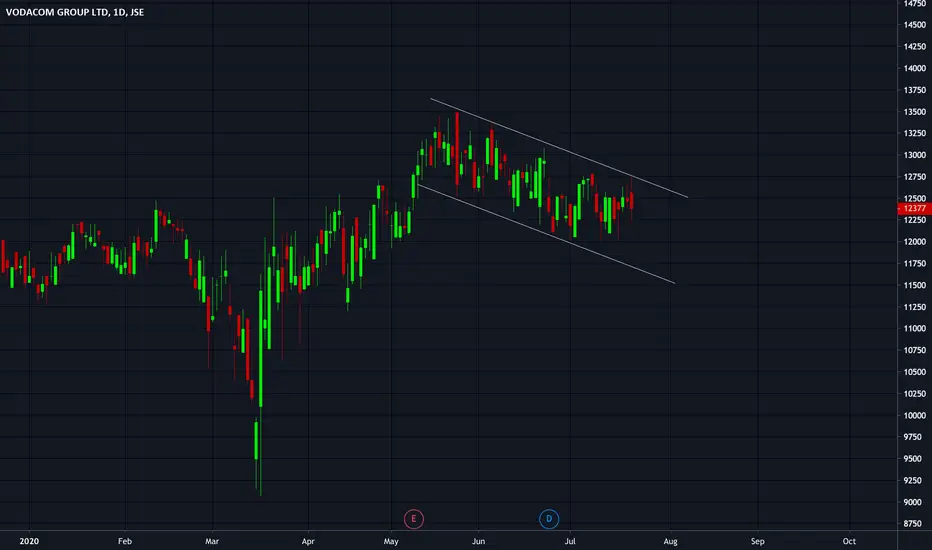Click the 11750 price axis label
The height and width of the screenshot is (550, 932).
tap(915, 263)
